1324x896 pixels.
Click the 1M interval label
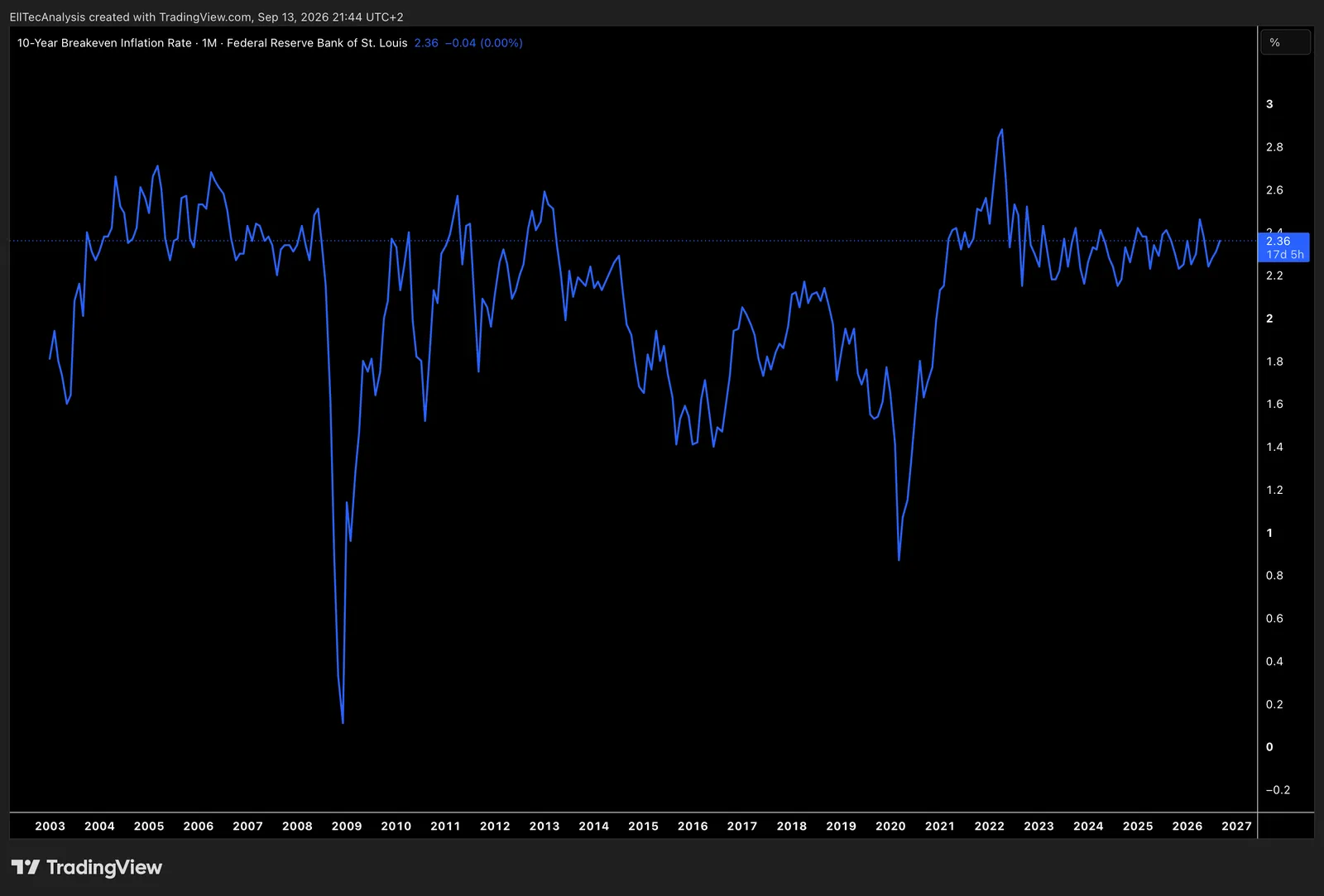pos(209,43)
